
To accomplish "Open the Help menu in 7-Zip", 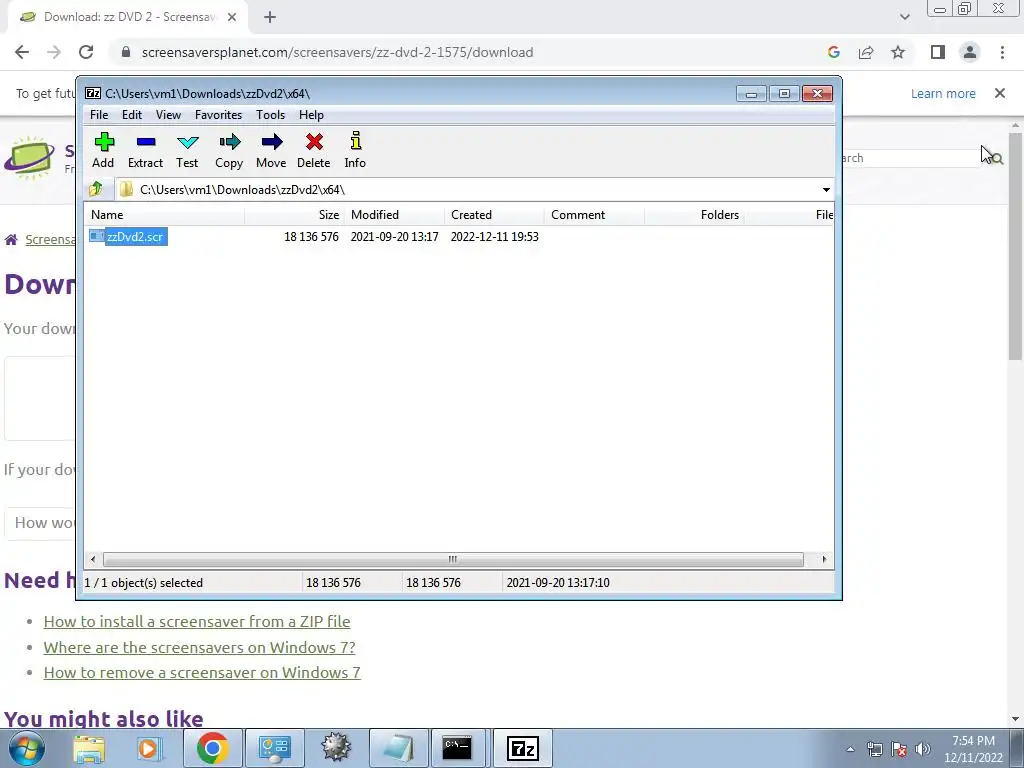I will pos(312,115).
